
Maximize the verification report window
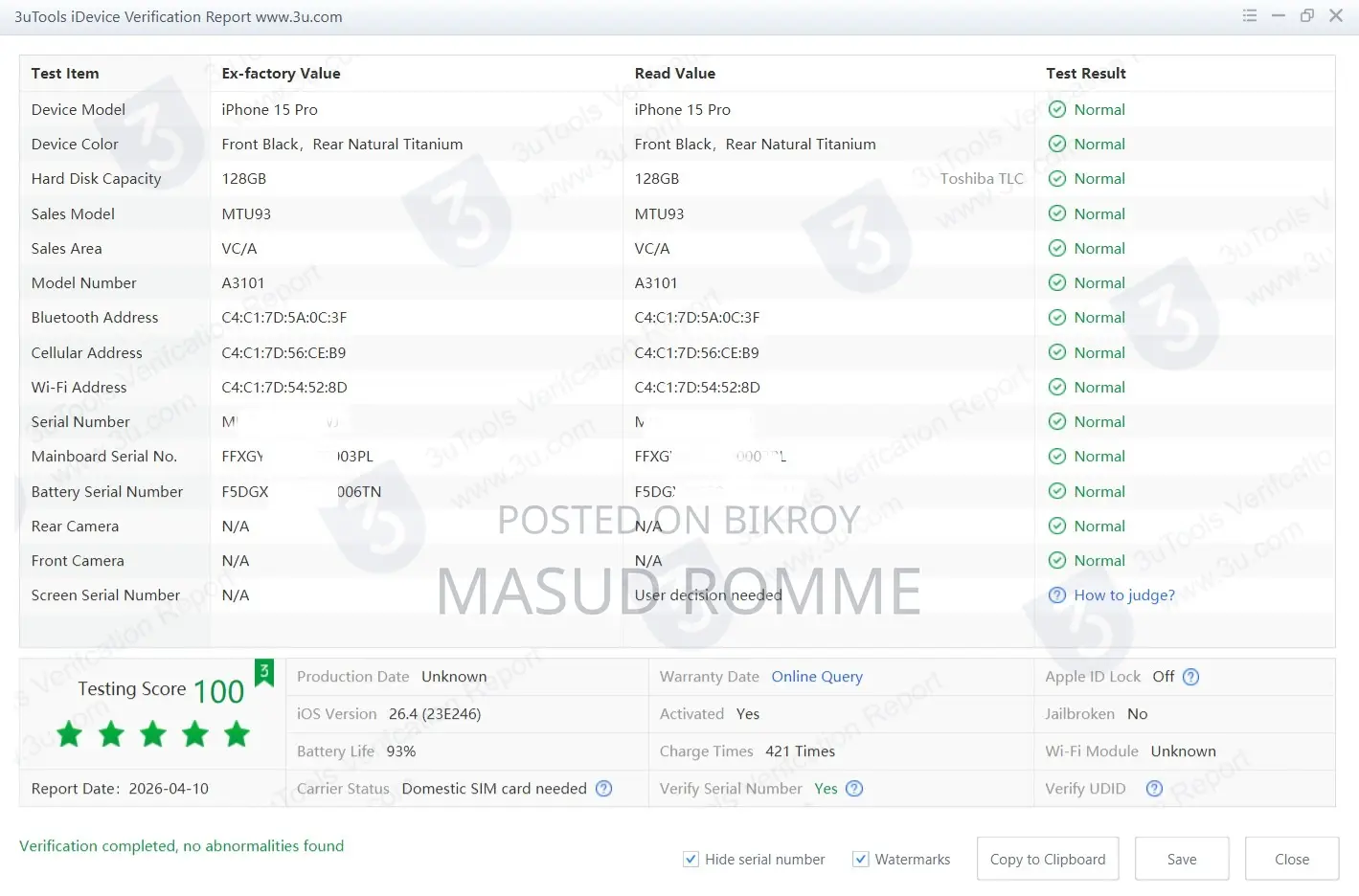tap(1307, 15)
